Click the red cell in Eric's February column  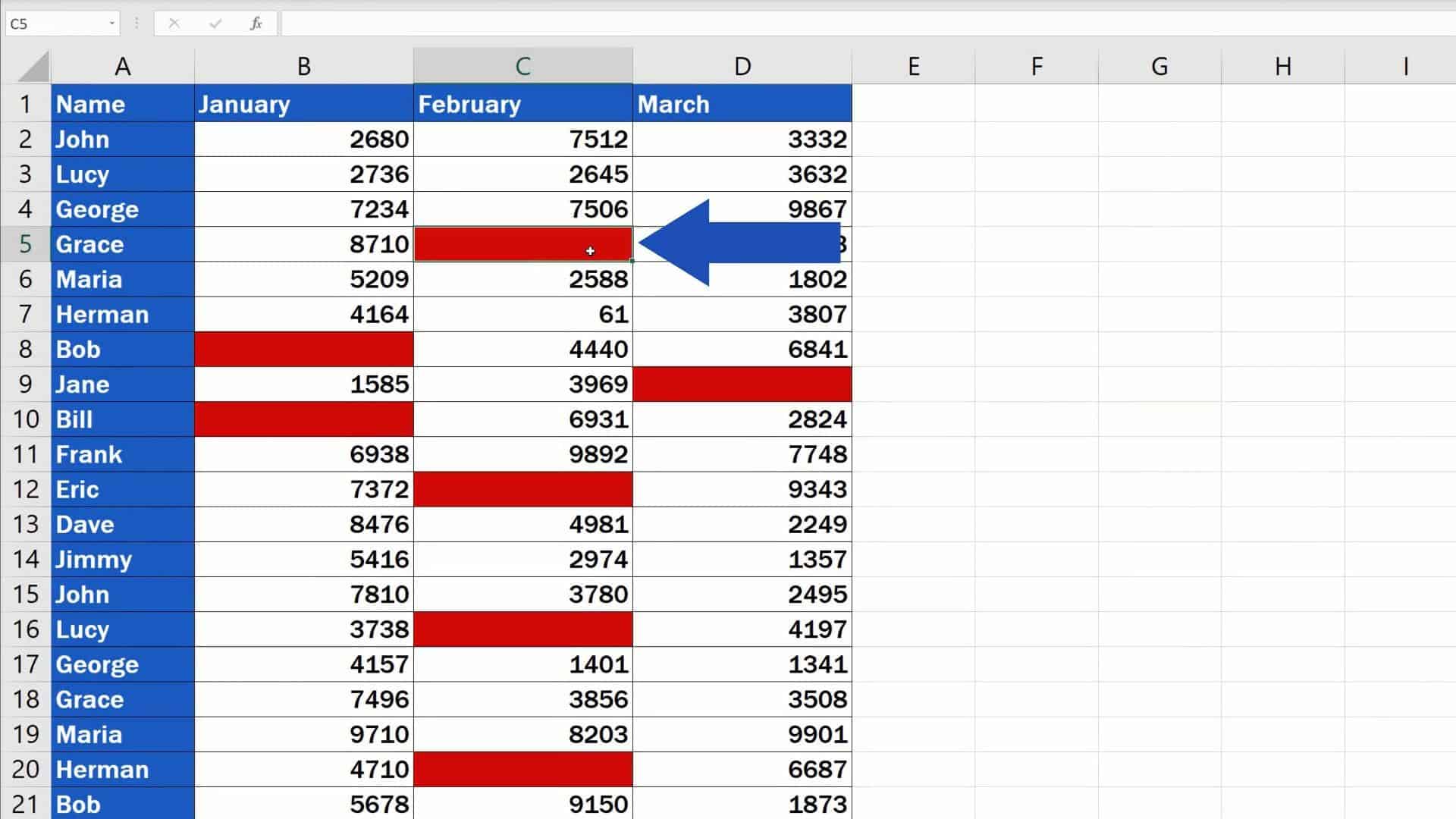point(522,489)
